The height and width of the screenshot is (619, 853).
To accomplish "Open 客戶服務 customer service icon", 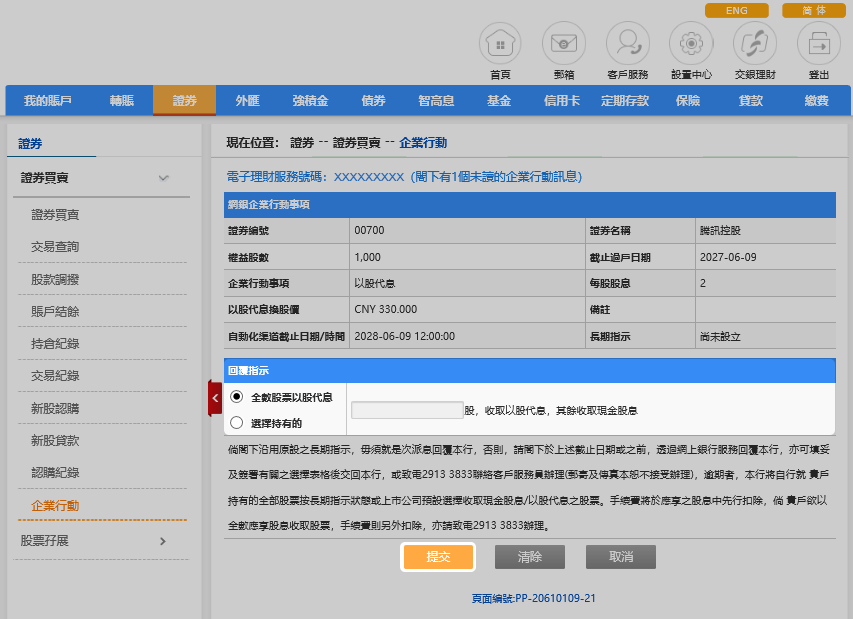I will point(627,44).
